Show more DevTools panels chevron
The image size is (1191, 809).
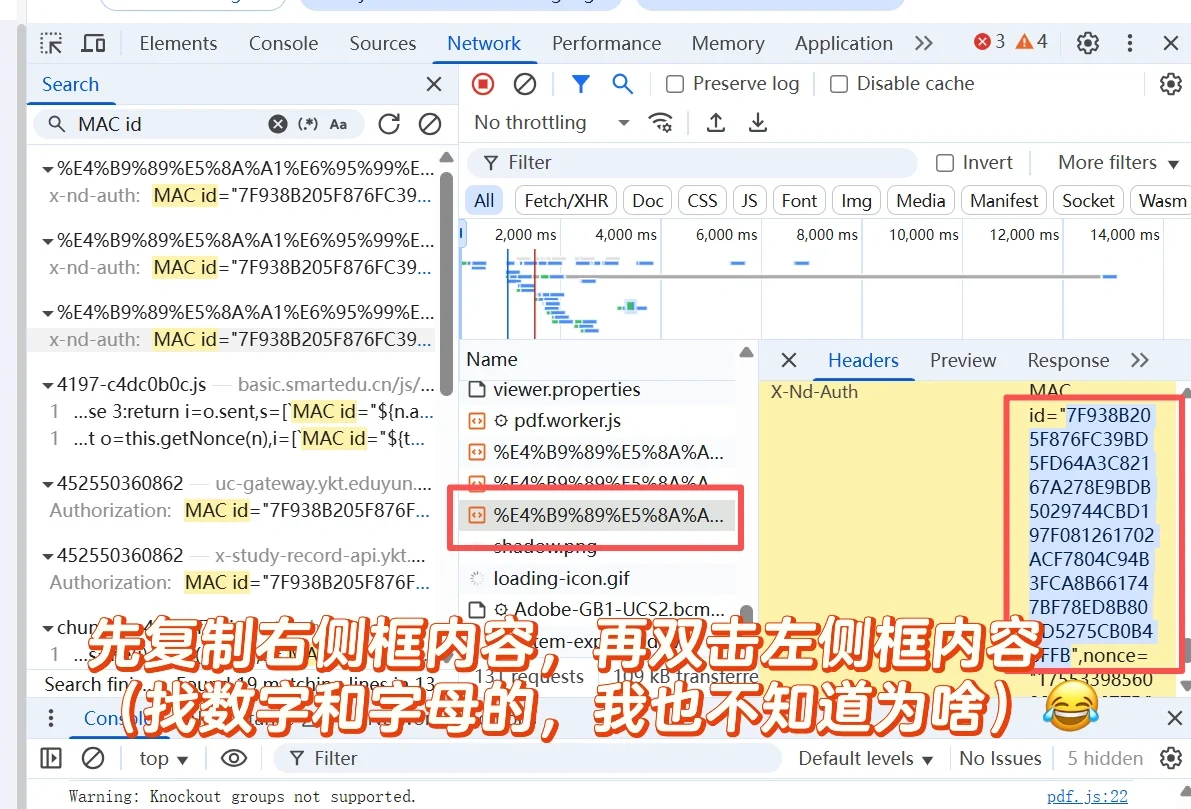[x=924, y=43]
